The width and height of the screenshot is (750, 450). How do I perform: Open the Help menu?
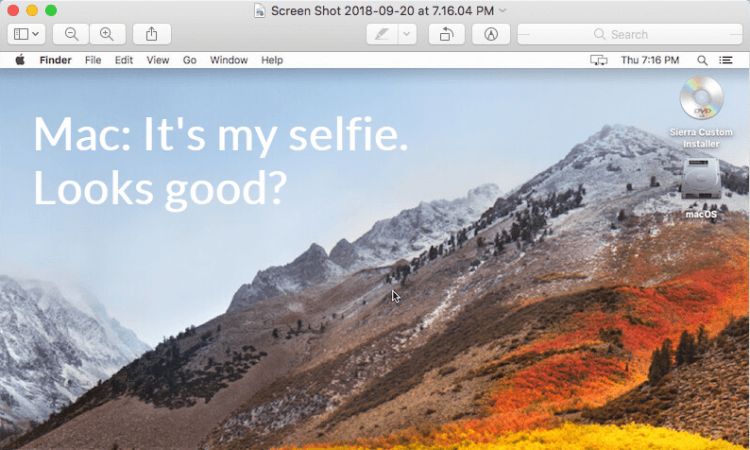click(272, 60)
